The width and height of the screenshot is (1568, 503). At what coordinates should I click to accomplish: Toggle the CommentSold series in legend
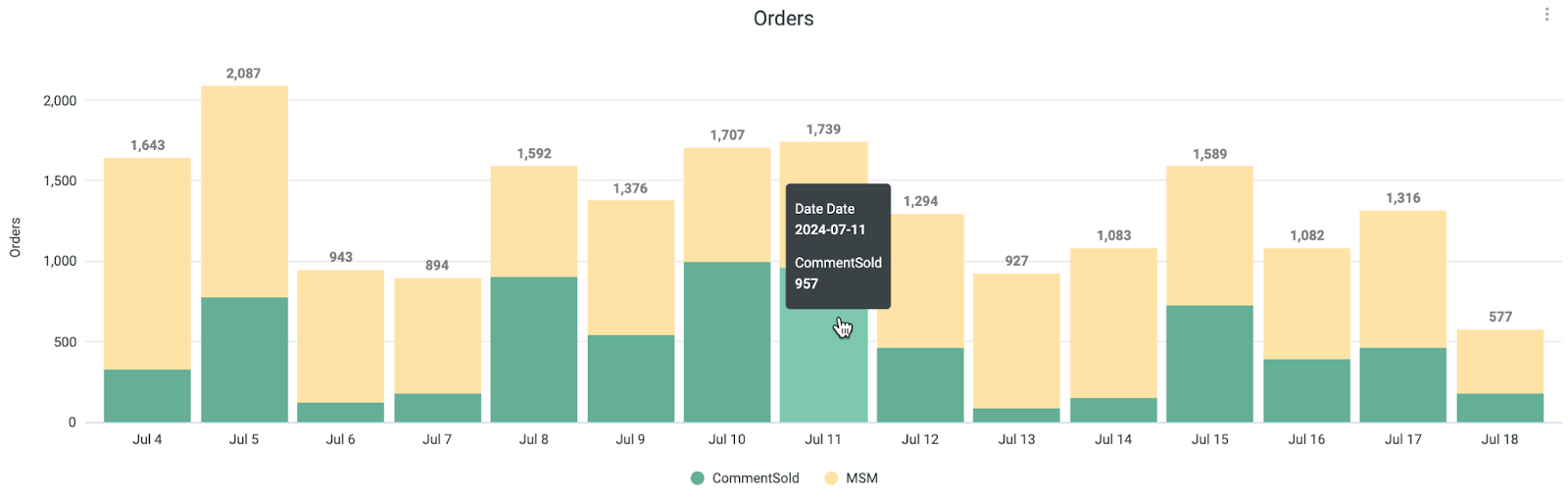pos(755,478)
